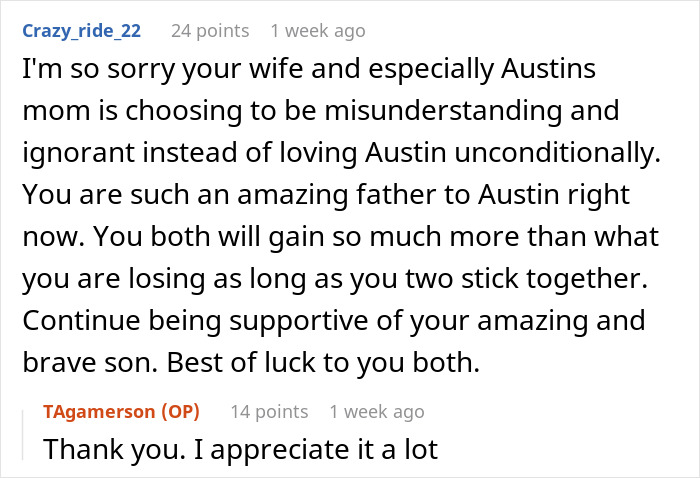Image resolution: width=700 pixels, height=478 pixels.
Task: Click the line starting 'mom is choosing to be'
Action: pos(321,111)
